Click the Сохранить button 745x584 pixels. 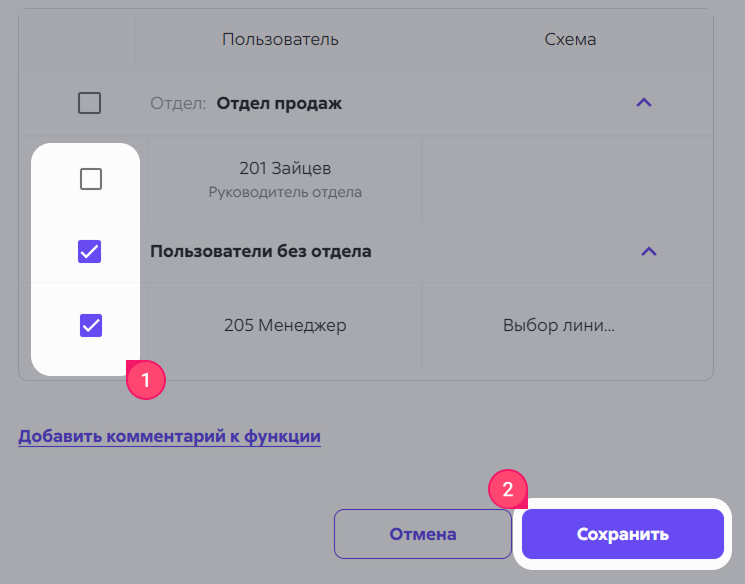[622, 534]
